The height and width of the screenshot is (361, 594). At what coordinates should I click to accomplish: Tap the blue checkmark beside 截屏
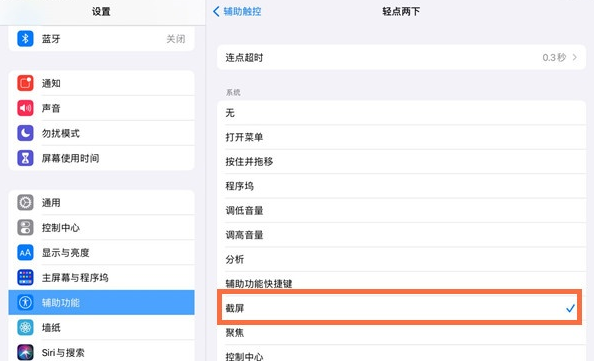tap(570, 308)
